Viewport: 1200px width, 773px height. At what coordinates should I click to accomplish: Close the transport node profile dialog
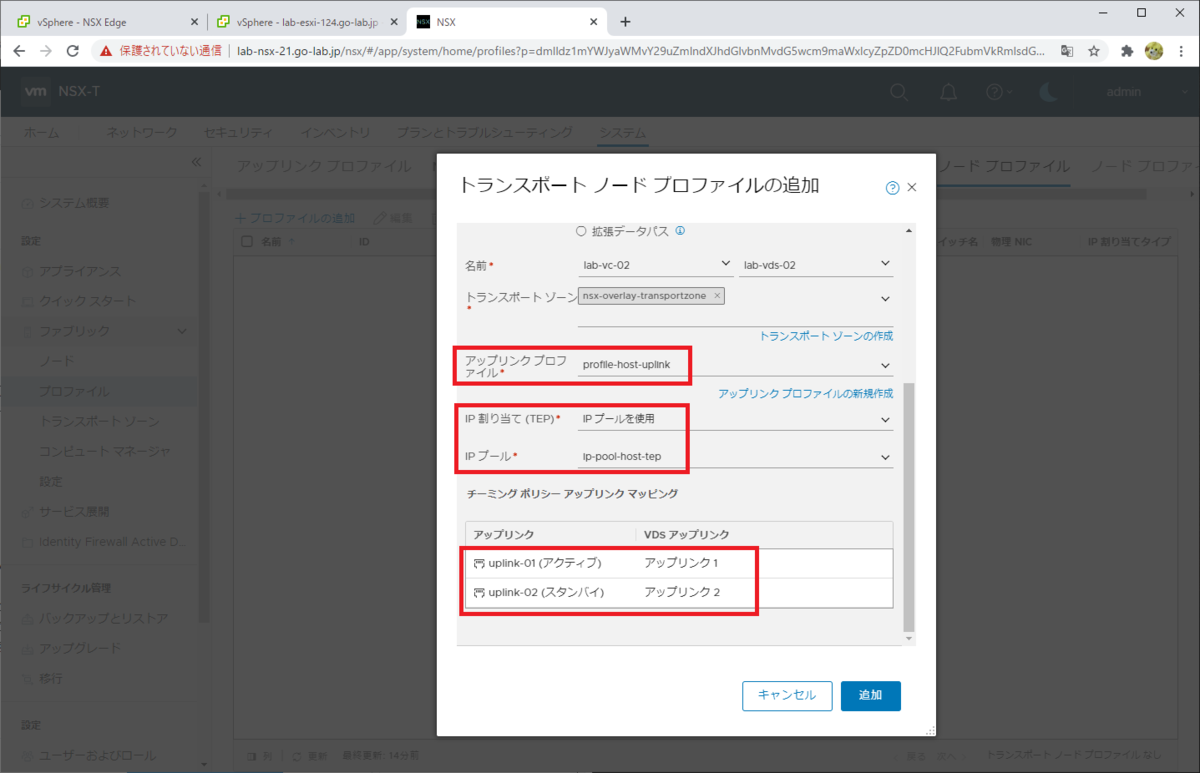point(912,187)
